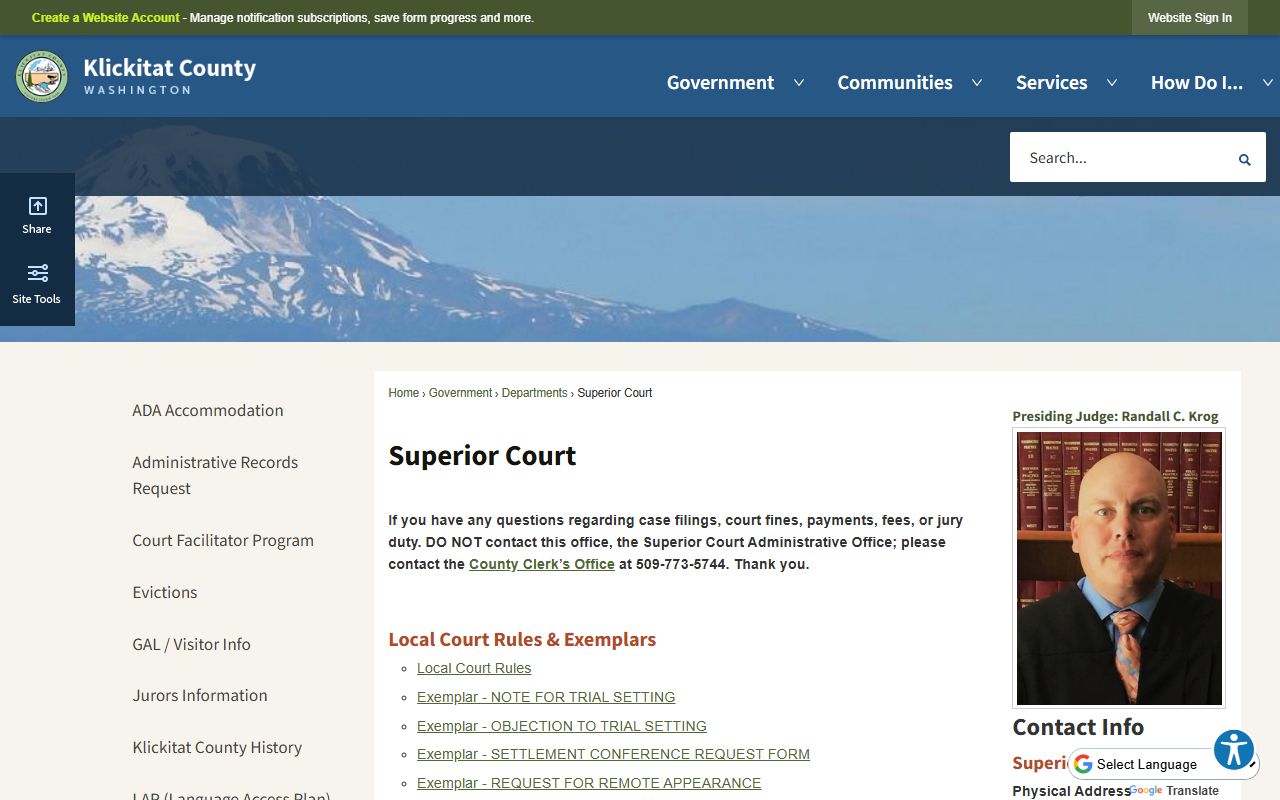Open the County Clerk's Office link

pos(542,564)
